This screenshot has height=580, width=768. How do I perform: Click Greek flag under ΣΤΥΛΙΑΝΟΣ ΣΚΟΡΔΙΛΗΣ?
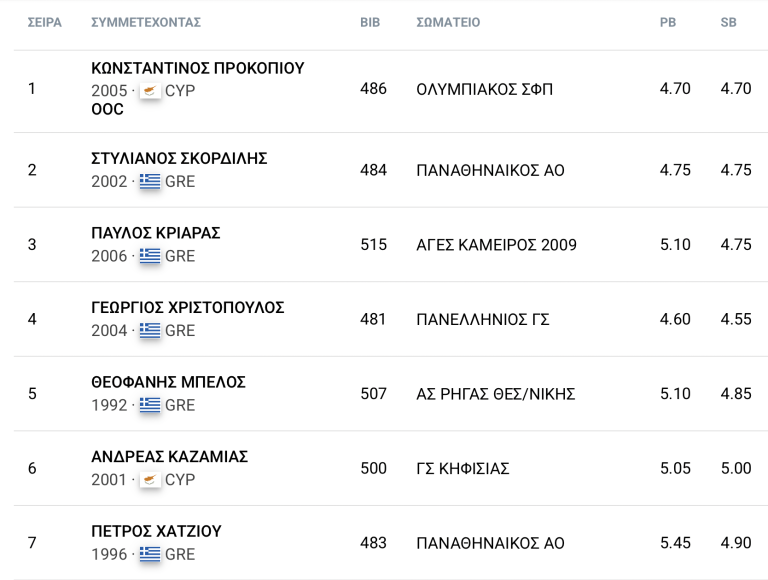point(150,182)
